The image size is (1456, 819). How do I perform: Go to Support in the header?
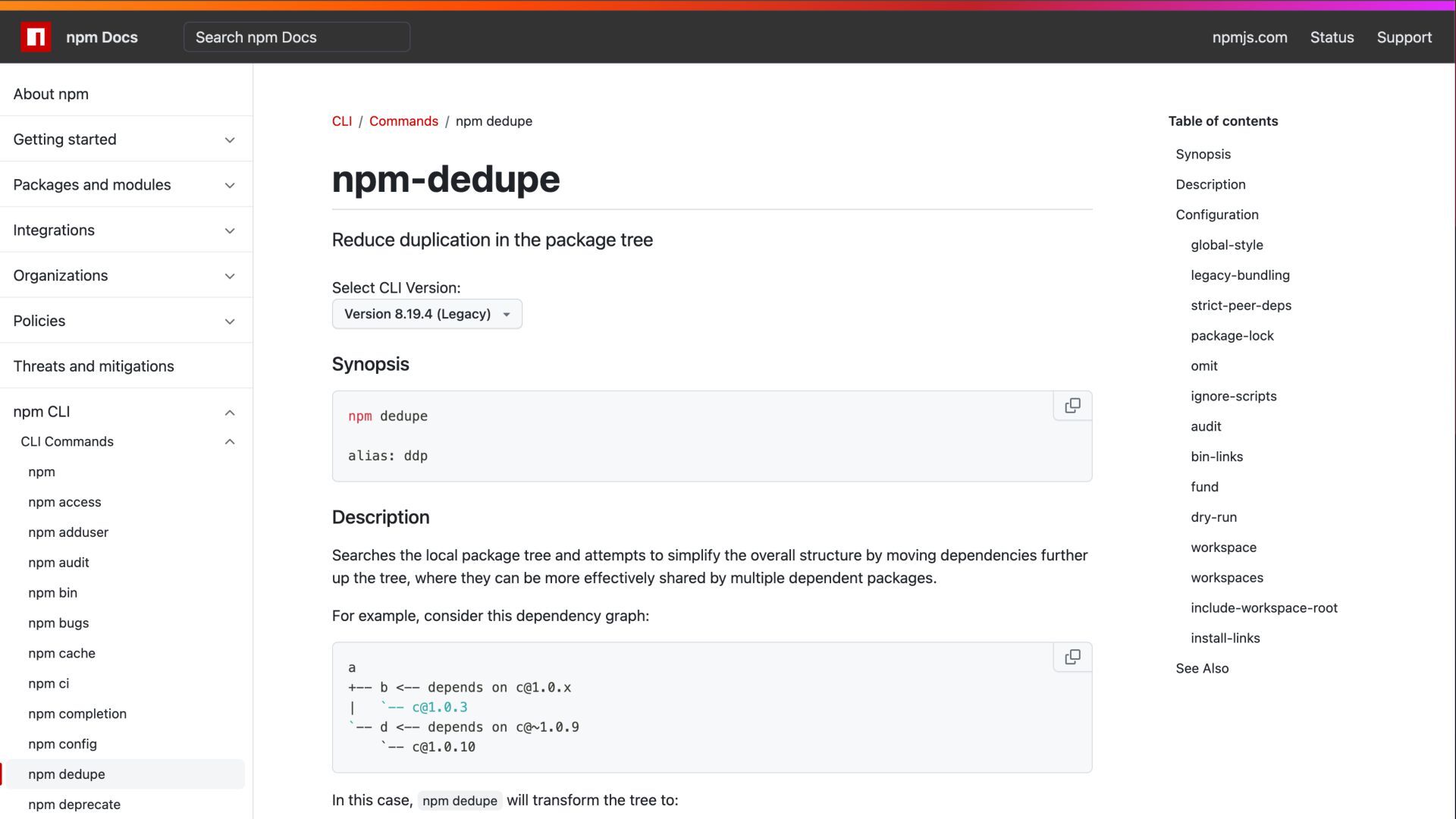tap(1404, 37)
